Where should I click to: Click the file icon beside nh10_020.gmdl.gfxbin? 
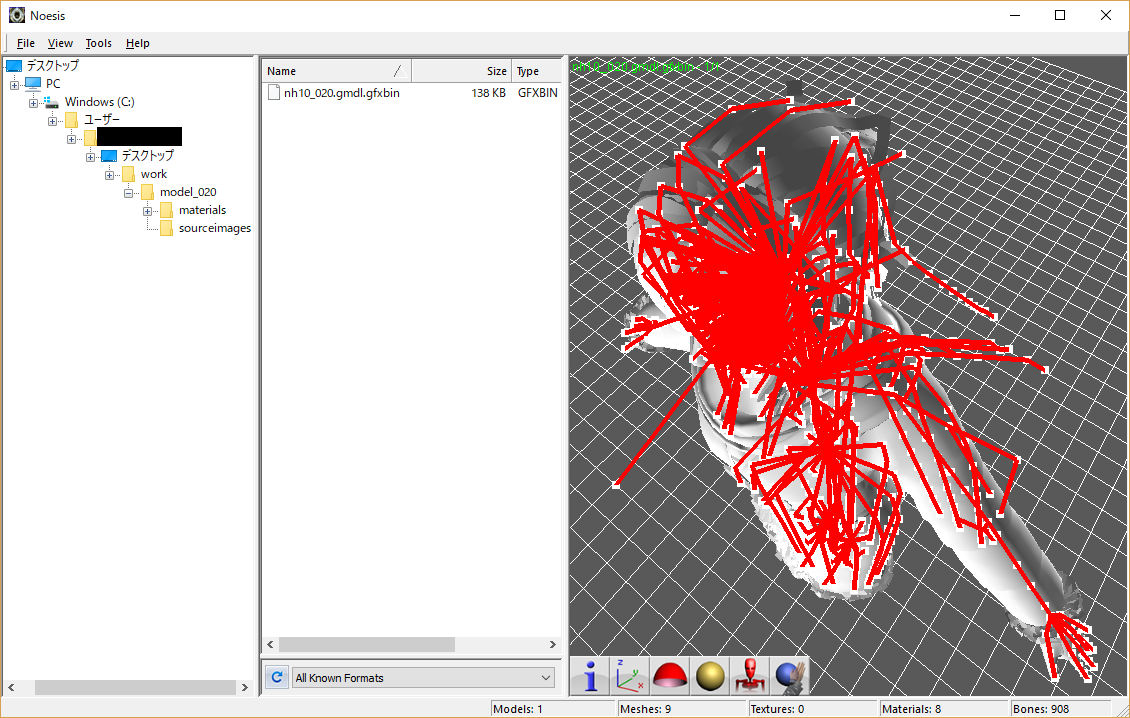(273, 92)
